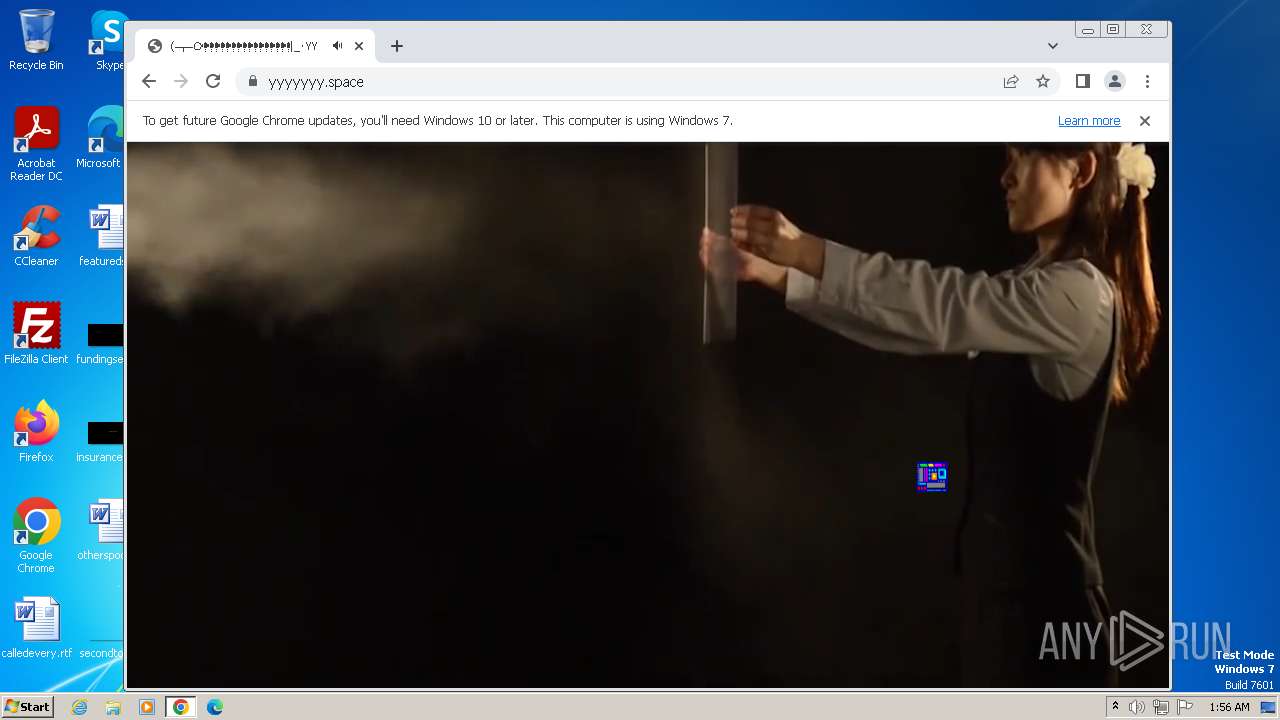Show hidden system tray icons
This screenshot has width=1280, height=720.
click(x=1115, y=707)
